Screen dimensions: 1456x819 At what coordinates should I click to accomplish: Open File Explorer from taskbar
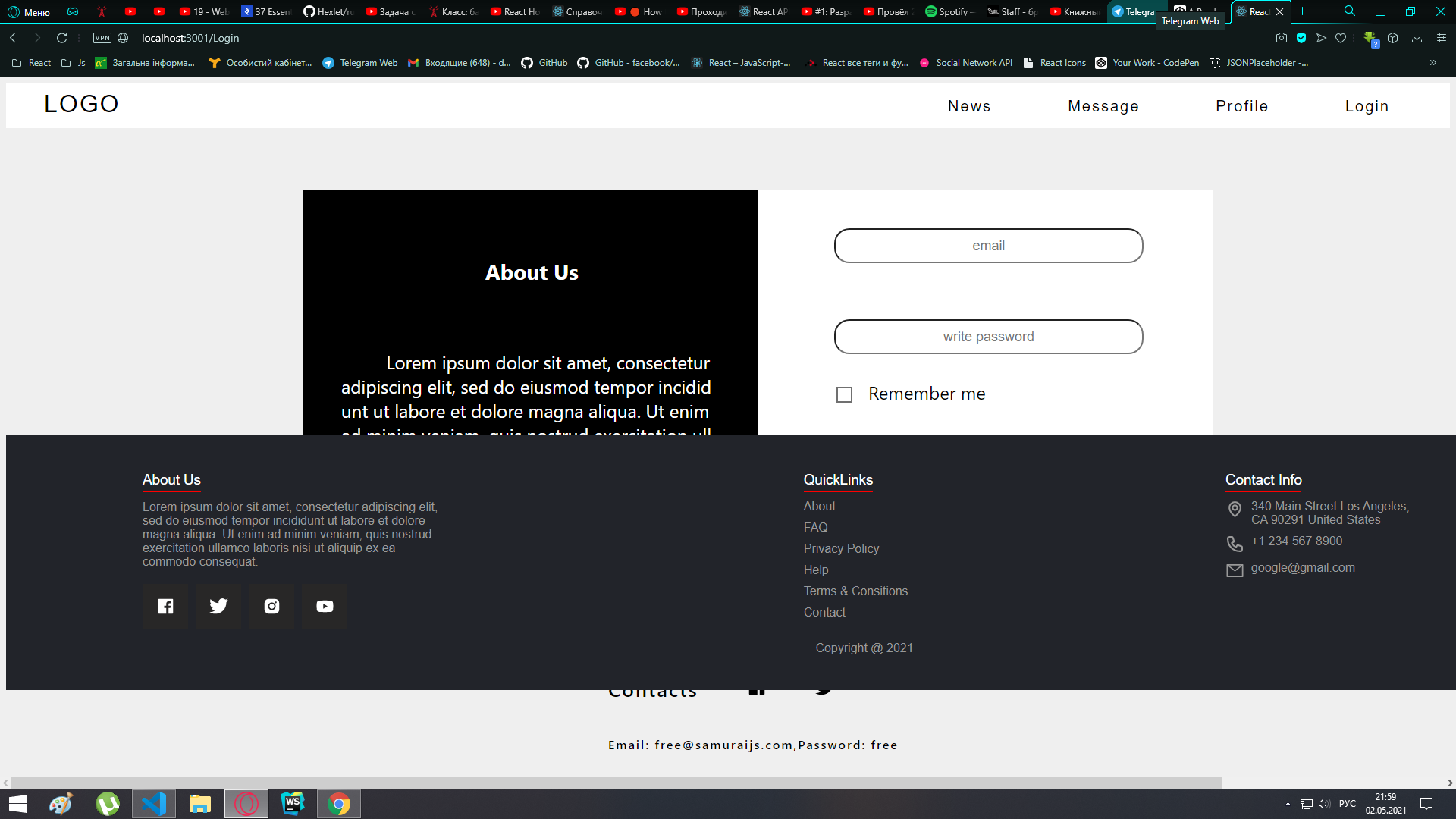200,804
